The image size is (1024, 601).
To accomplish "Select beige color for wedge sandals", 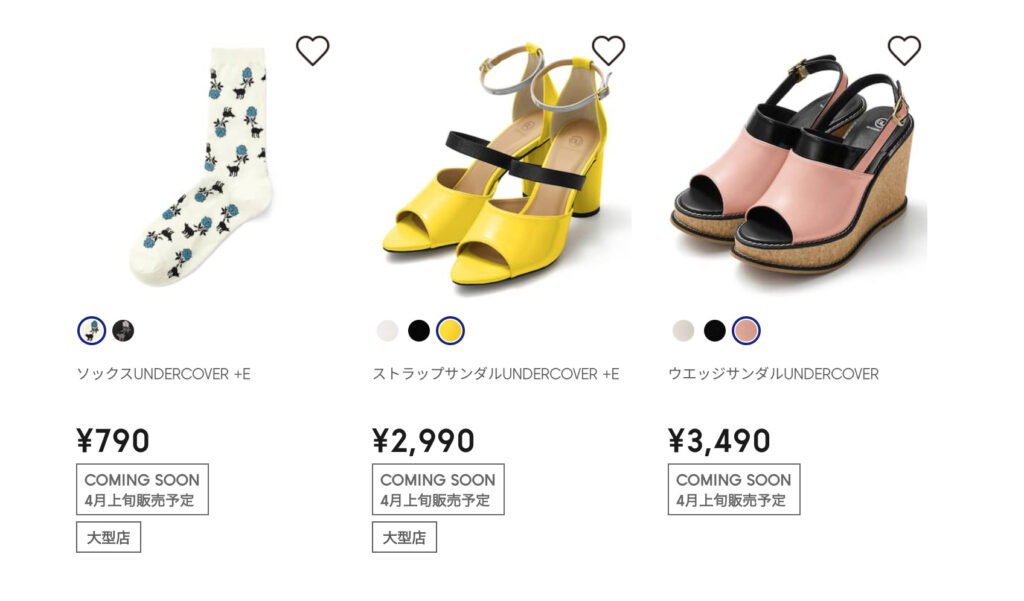I will coord(683,331).
